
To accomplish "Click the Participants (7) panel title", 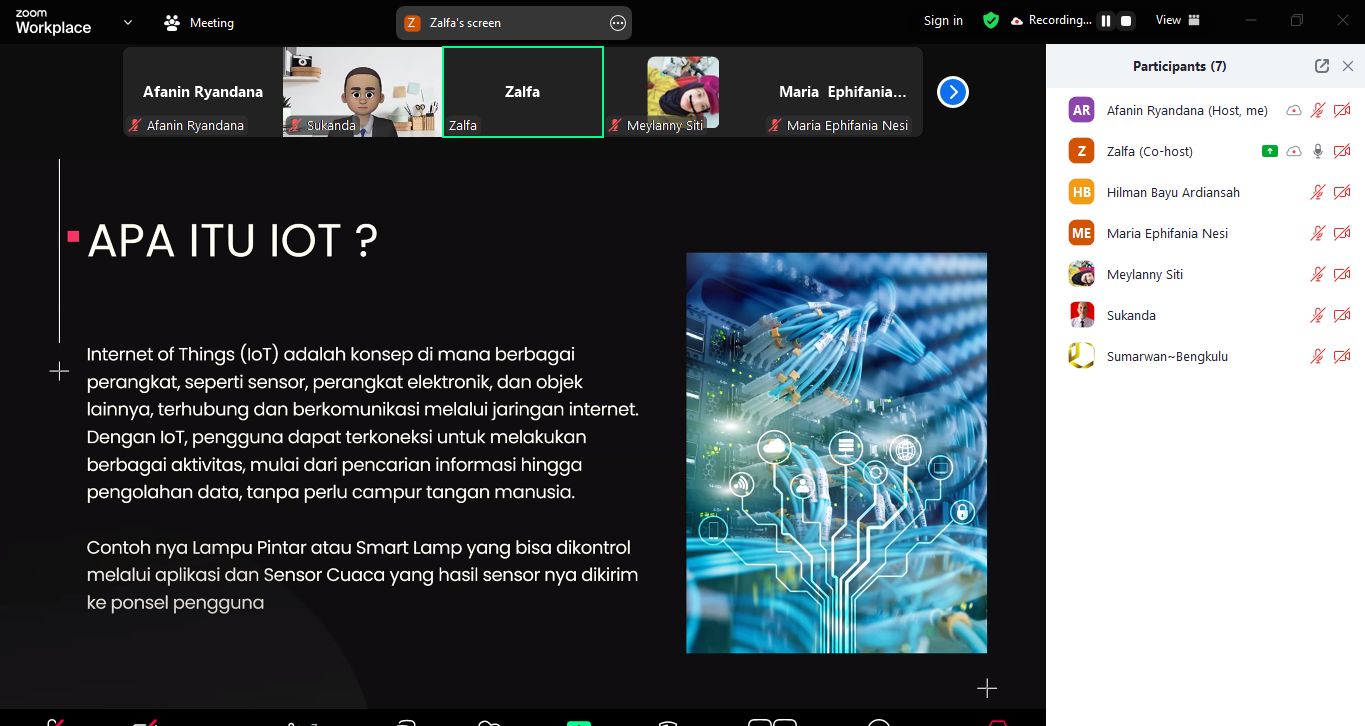I will point(1180,66).
